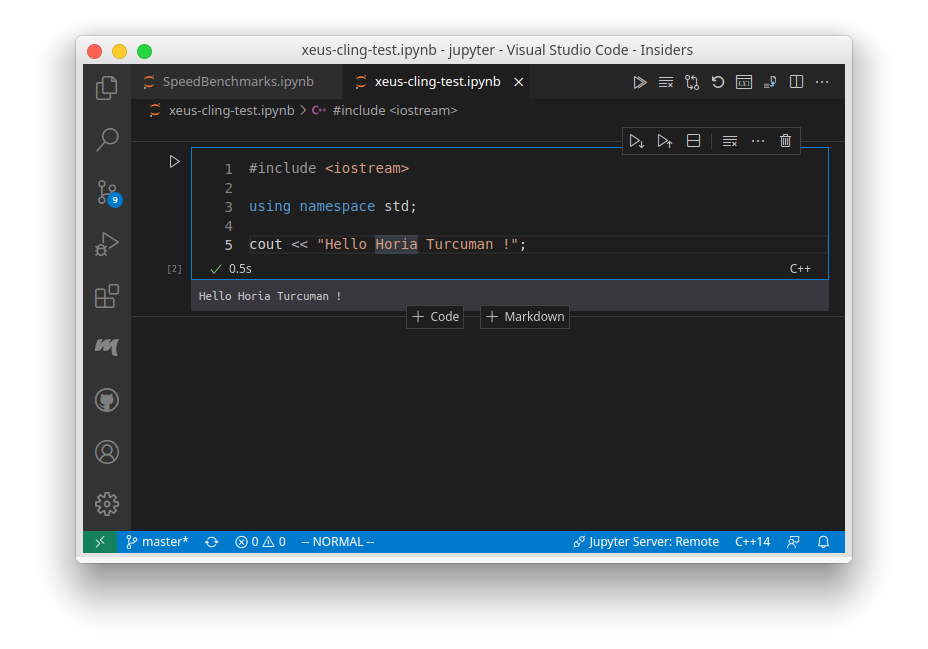Expand the cell toolbar More Actions menu

point(758,141)
